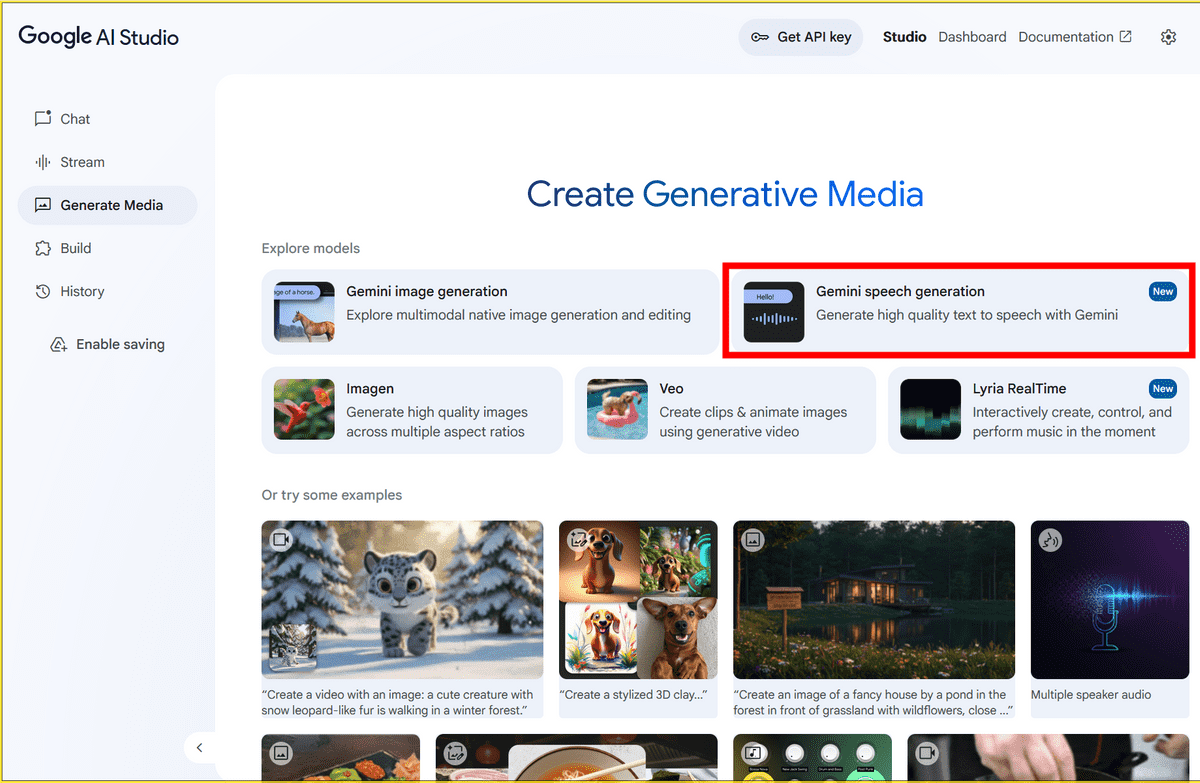
Task: Click the Gemini image generation horse thumbnail
Action: click(304, 312)
